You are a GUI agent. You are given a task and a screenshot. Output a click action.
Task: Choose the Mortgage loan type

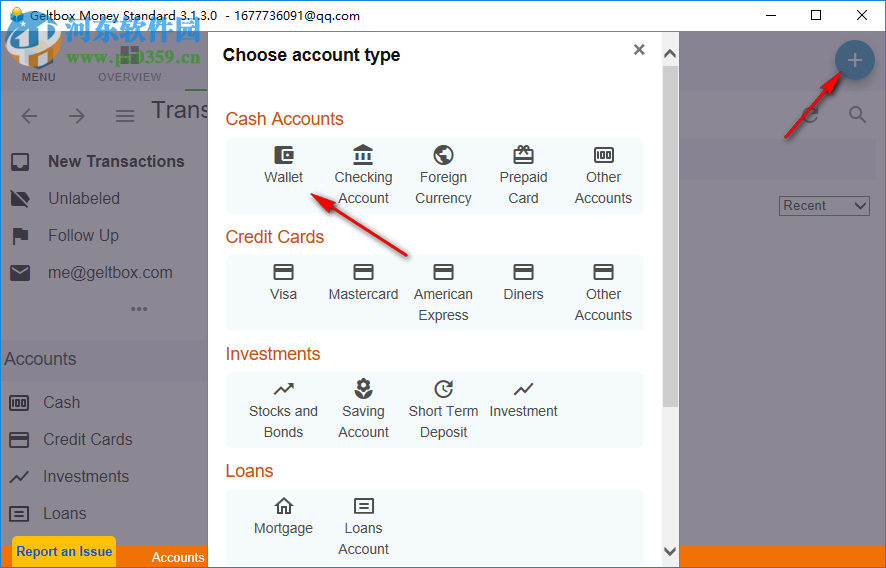tap(283, 517)
